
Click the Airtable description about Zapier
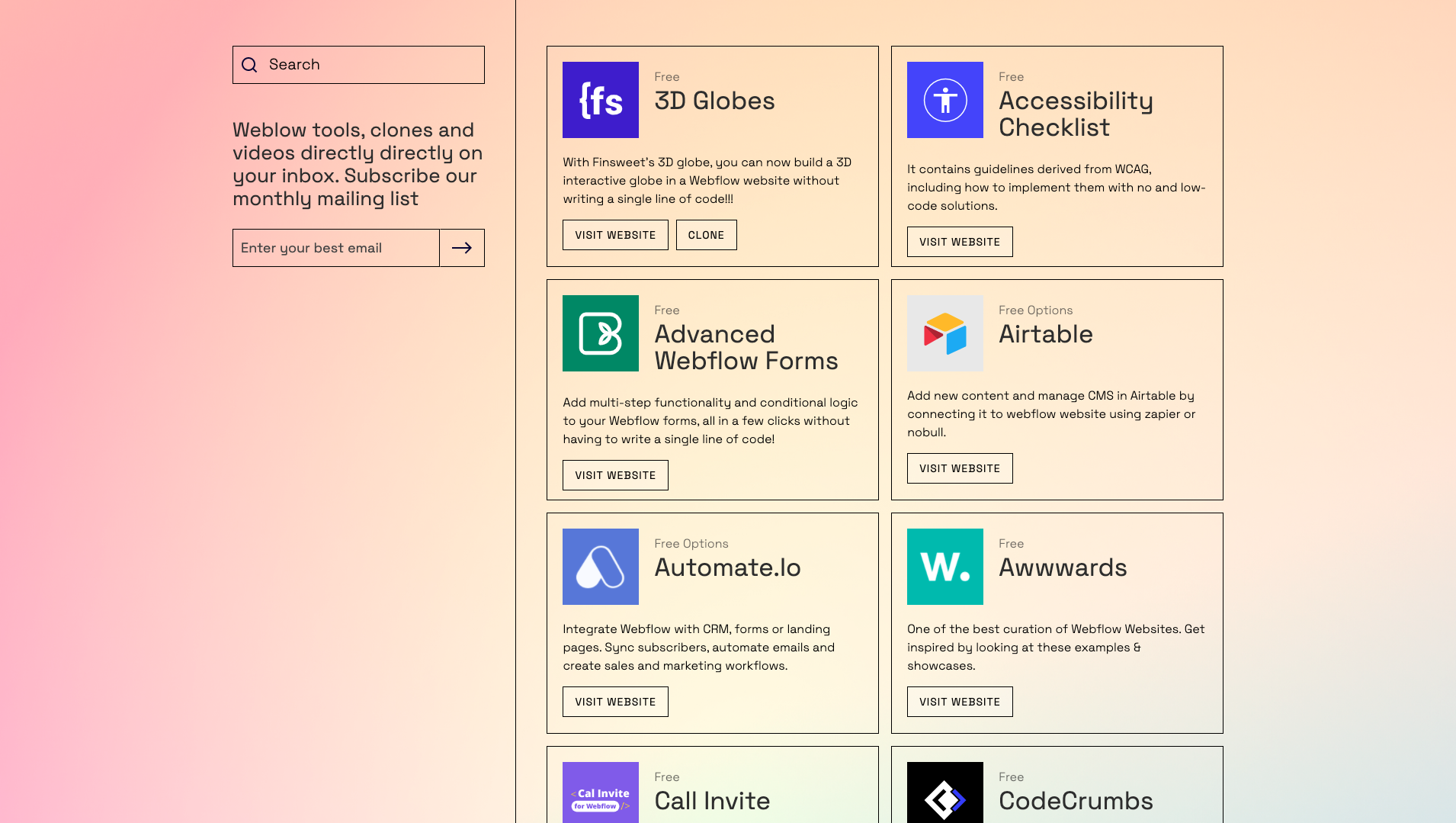tap(1051, 414)
